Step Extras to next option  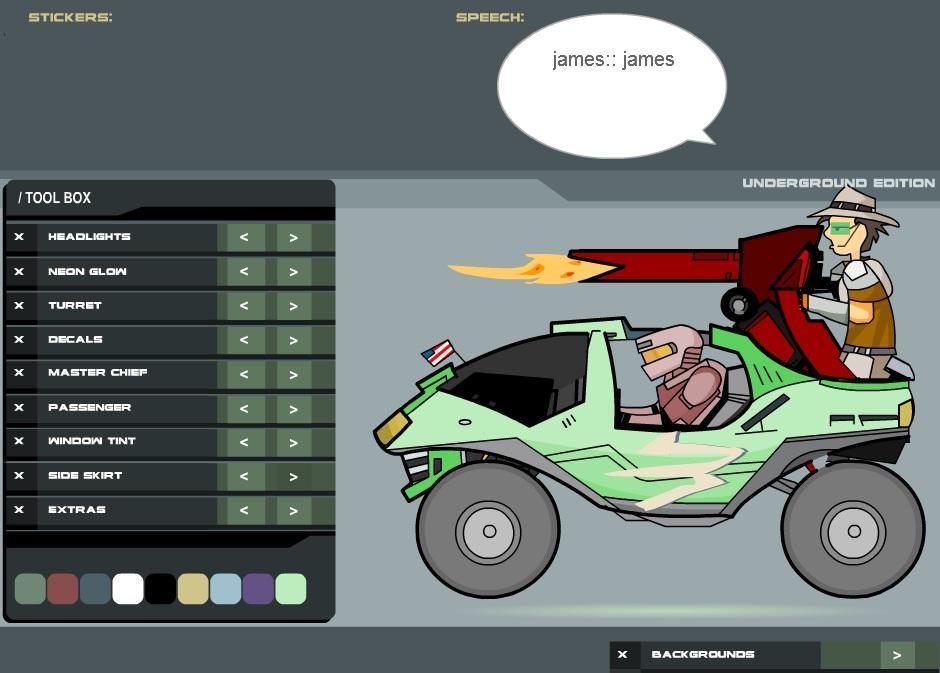[x=293, y=511]
